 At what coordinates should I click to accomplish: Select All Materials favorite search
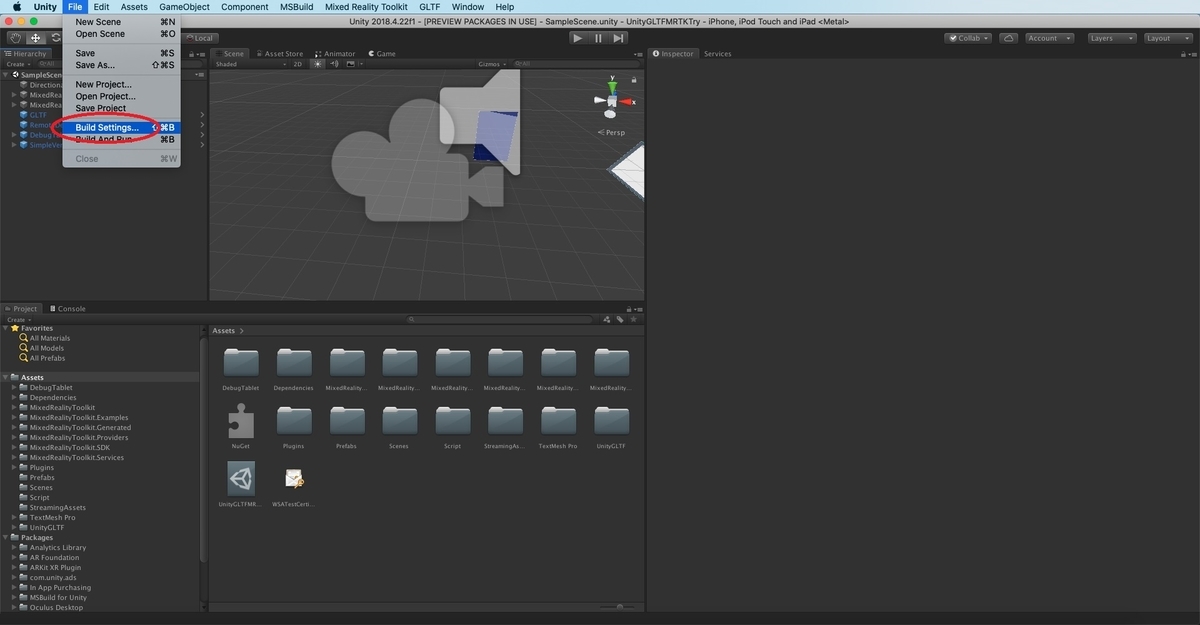tap(50, 338)
